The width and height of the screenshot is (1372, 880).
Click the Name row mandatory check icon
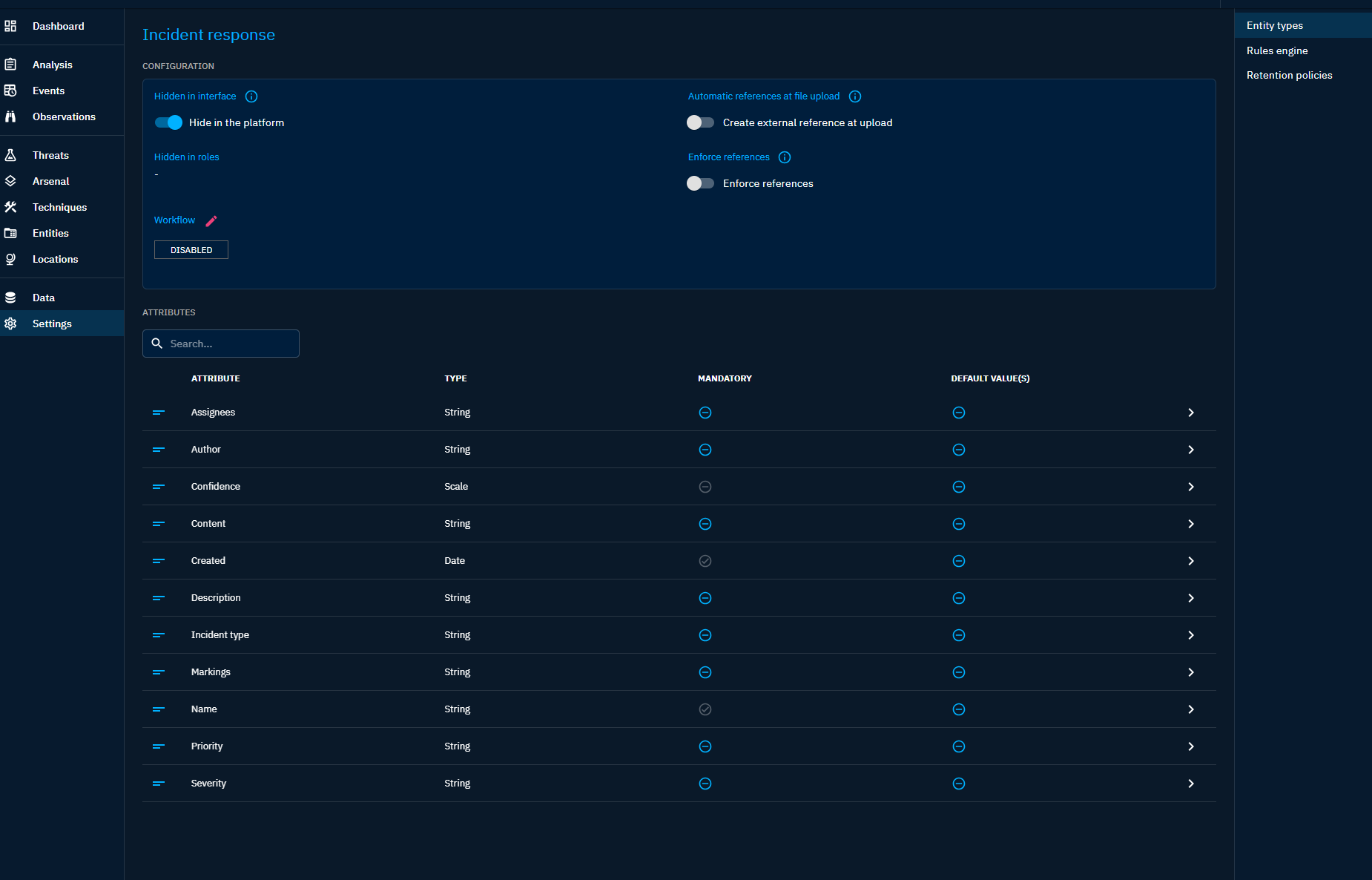click(x=705, y=709)
